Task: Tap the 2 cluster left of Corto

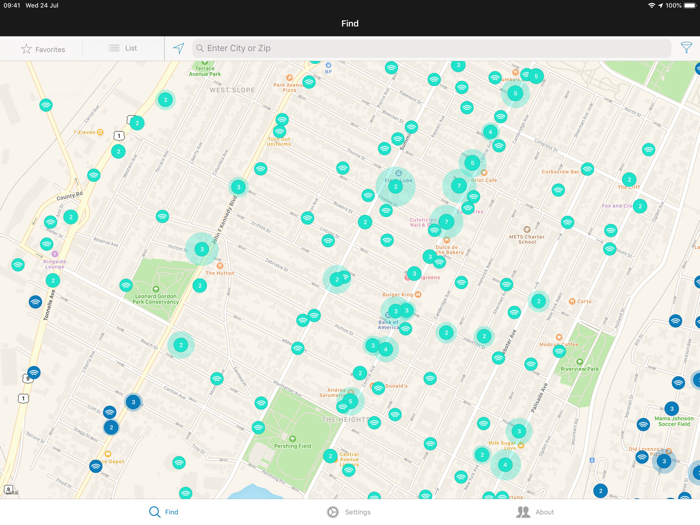Action: (x=539, y=301)
